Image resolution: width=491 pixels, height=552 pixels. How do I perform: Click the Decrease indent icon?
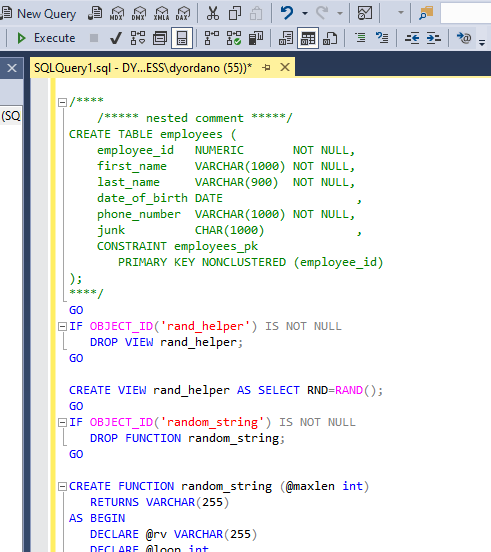click(x=411, y=38)
